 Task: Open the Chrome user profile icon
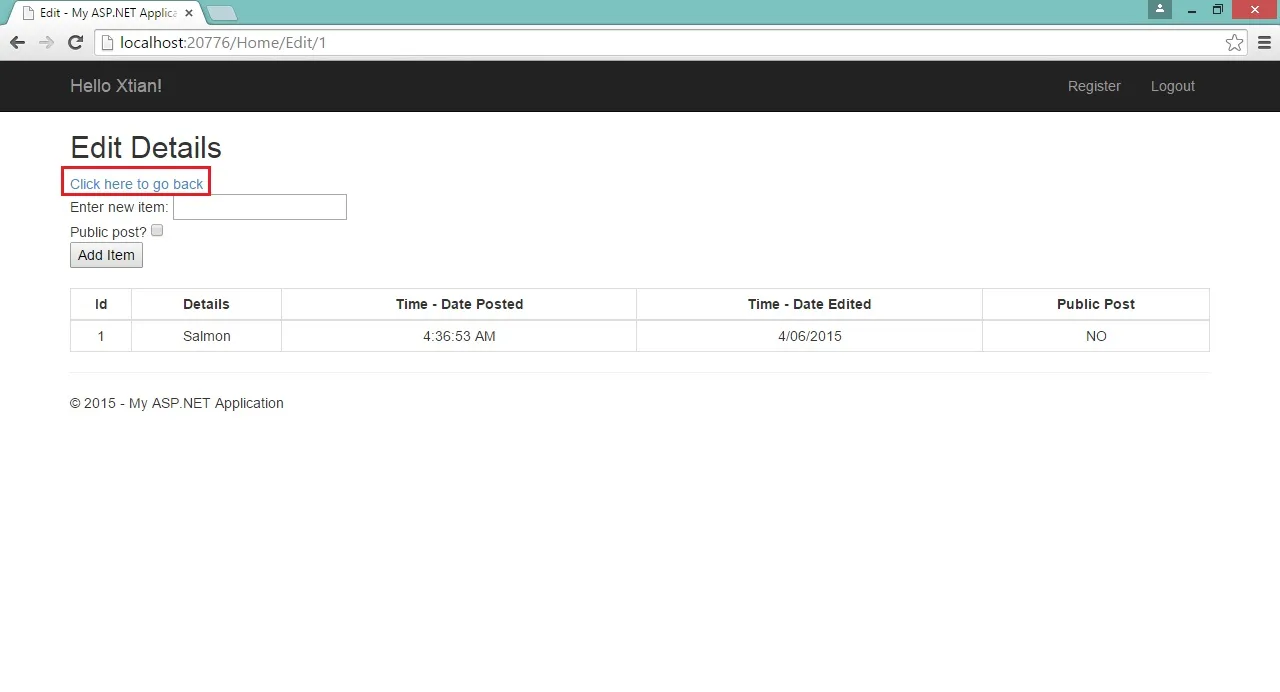1159,9
